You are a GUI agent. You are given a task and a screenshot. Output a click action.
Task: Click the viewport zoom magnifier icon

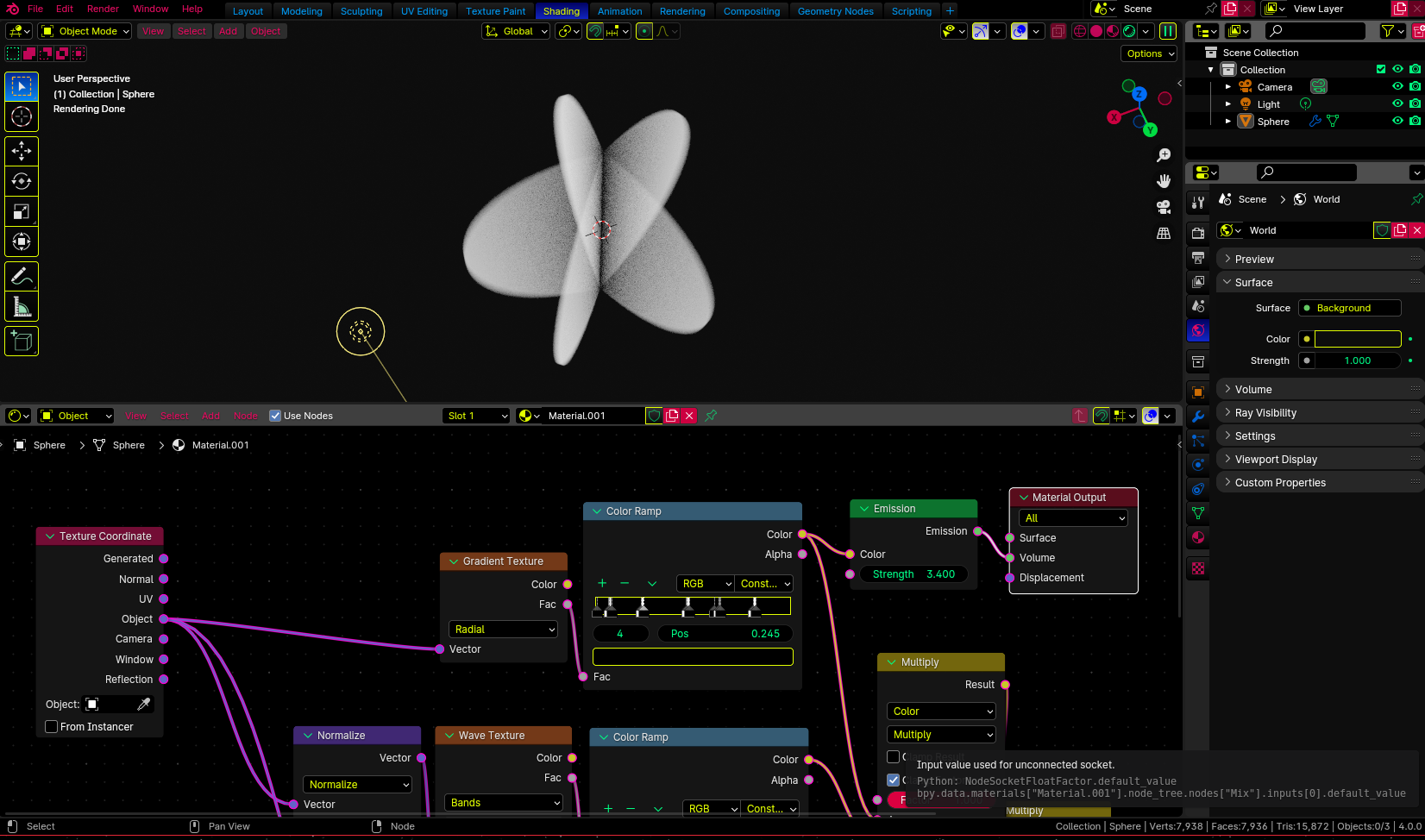point(1164,155)
